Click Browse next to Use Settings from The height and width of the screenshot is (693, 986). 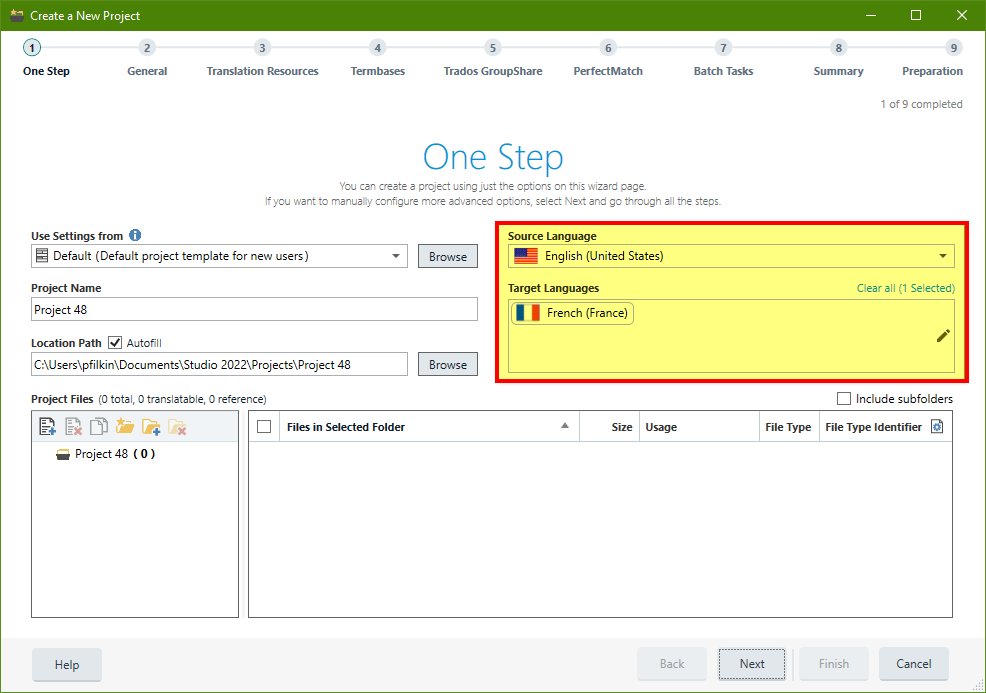click(448, 256)
